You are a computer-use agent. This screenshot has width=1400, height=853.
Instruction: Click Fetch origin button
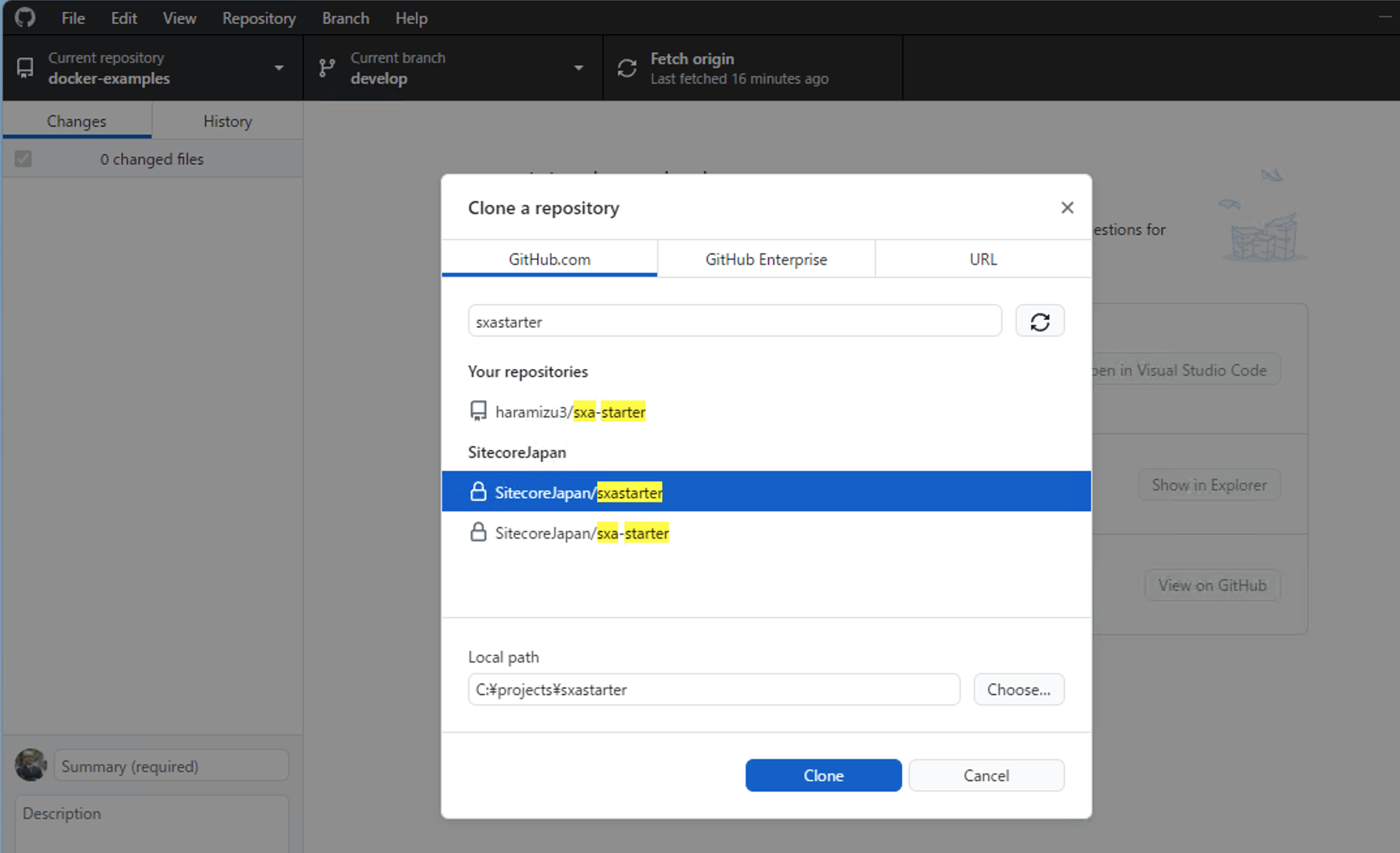coord(753,68)
